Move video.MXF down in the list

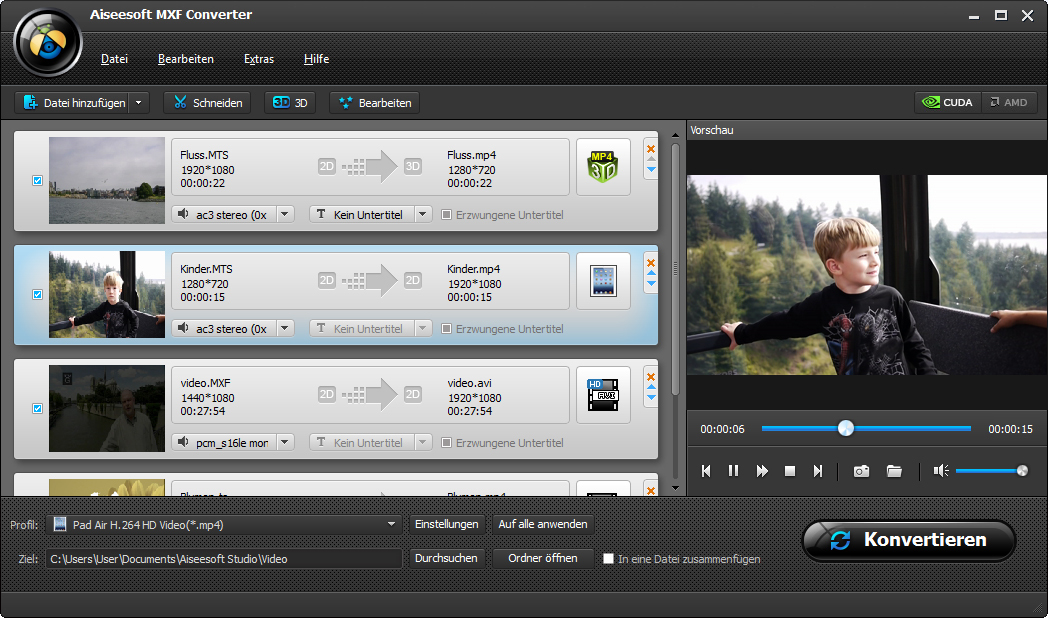click(651, 398)
